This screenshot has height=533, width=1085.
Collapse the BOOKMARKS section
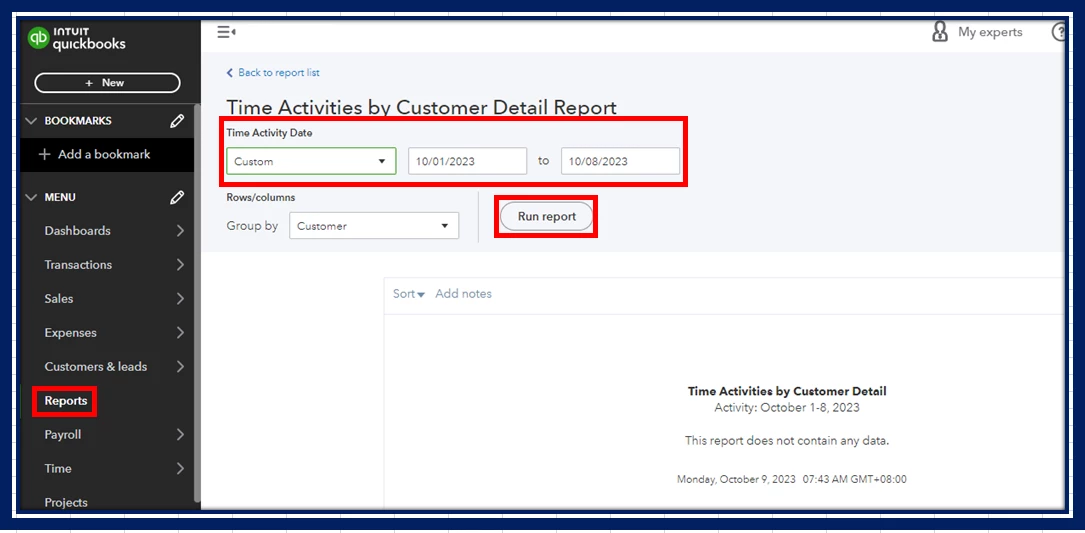[x=30, y=121]
